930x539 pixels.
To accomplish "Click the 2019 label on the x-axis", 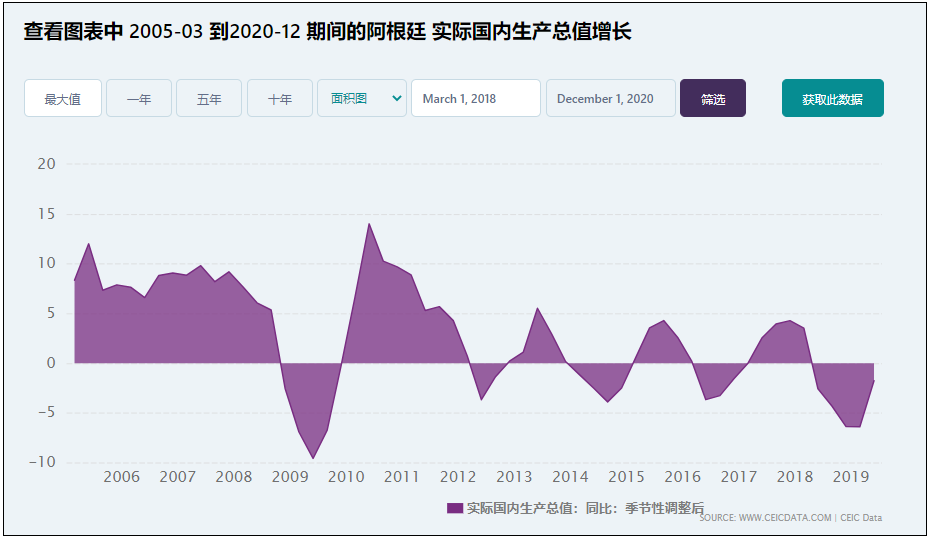I will point(850,477).
